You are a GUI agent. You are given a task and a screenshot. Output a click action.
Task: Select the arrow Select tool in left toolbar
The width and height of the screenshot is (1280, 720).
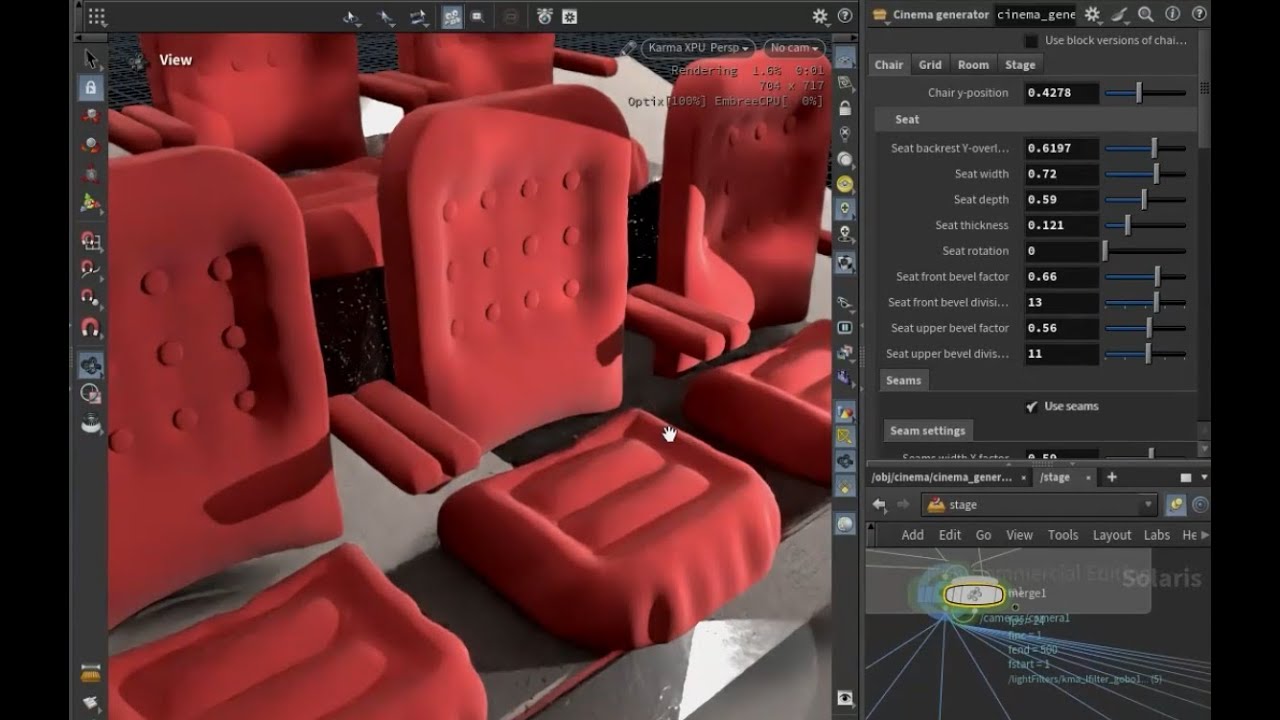[91, 59]
